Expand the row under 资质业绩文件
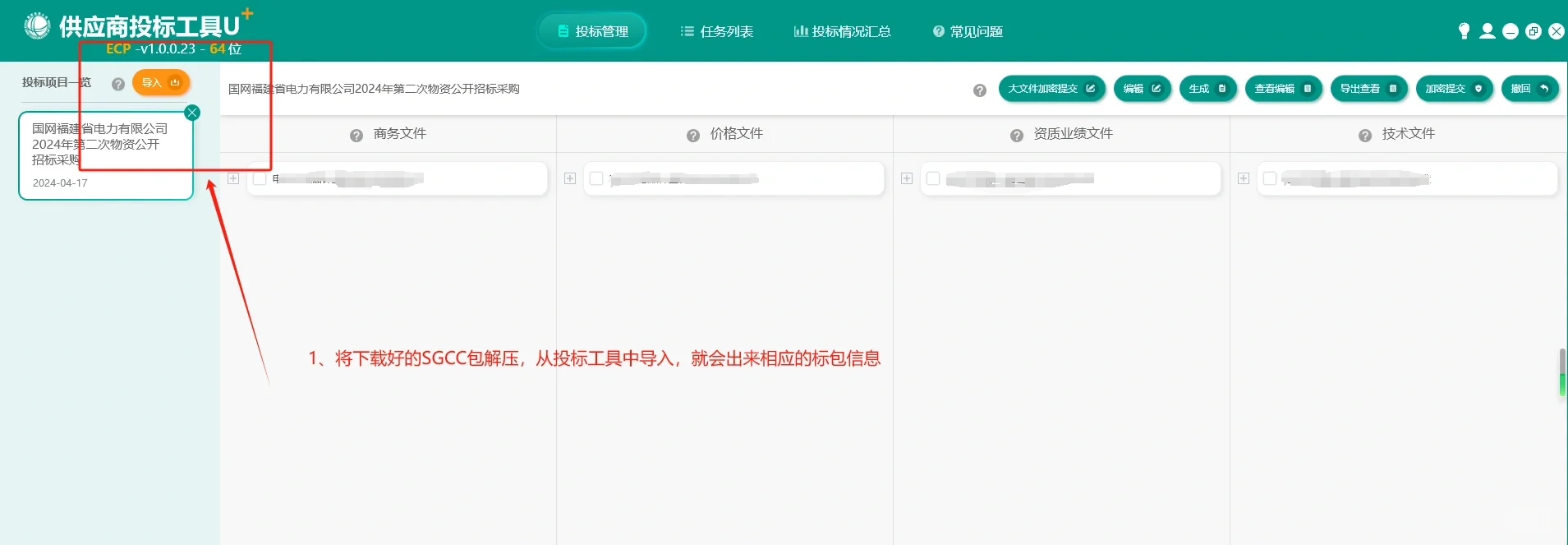This screenshot has height=545, width=1568. [907, 178]
